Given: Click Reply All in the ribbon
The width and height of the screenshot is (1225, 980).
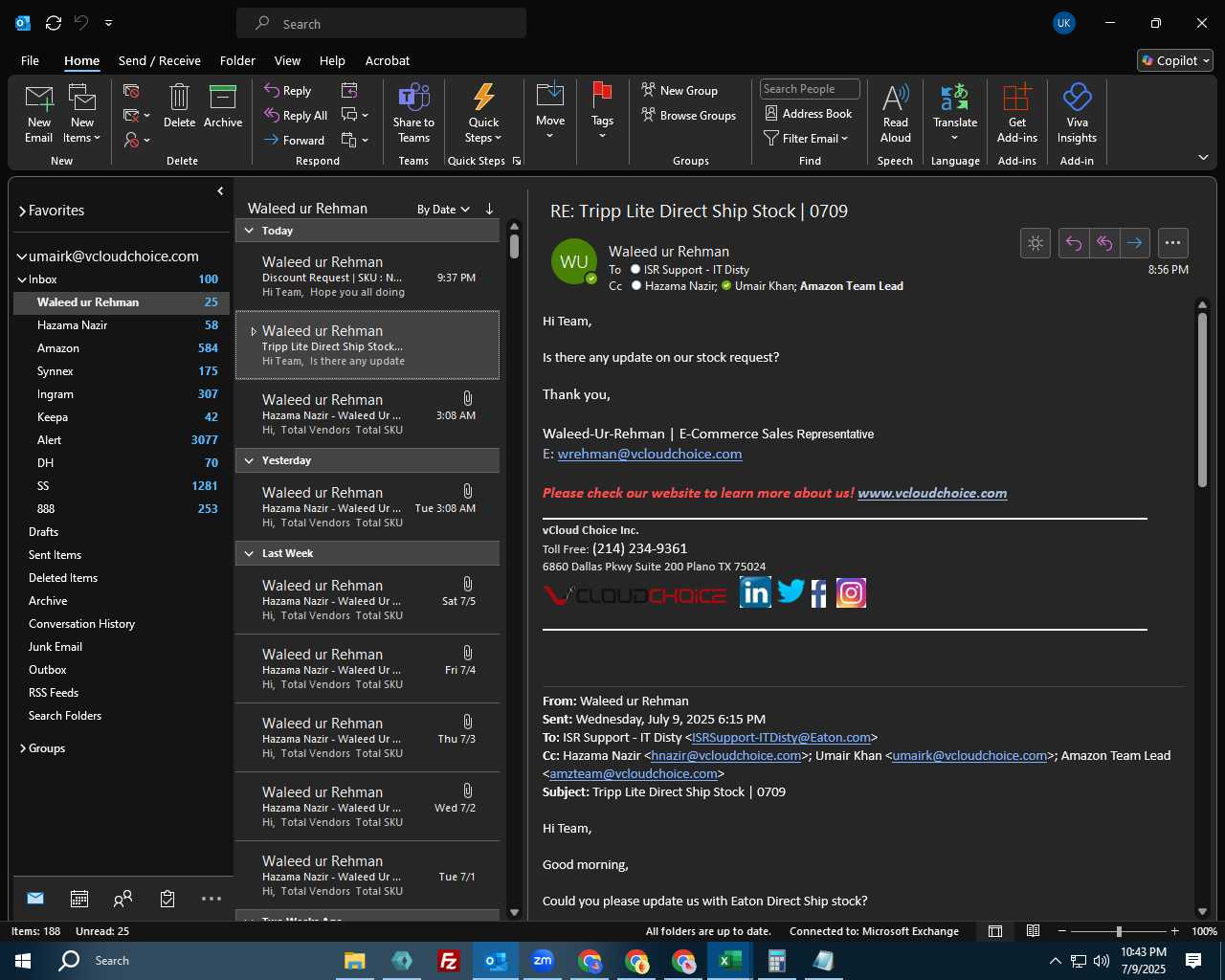Looking at the screenshot, I should (x=297, y=115).
